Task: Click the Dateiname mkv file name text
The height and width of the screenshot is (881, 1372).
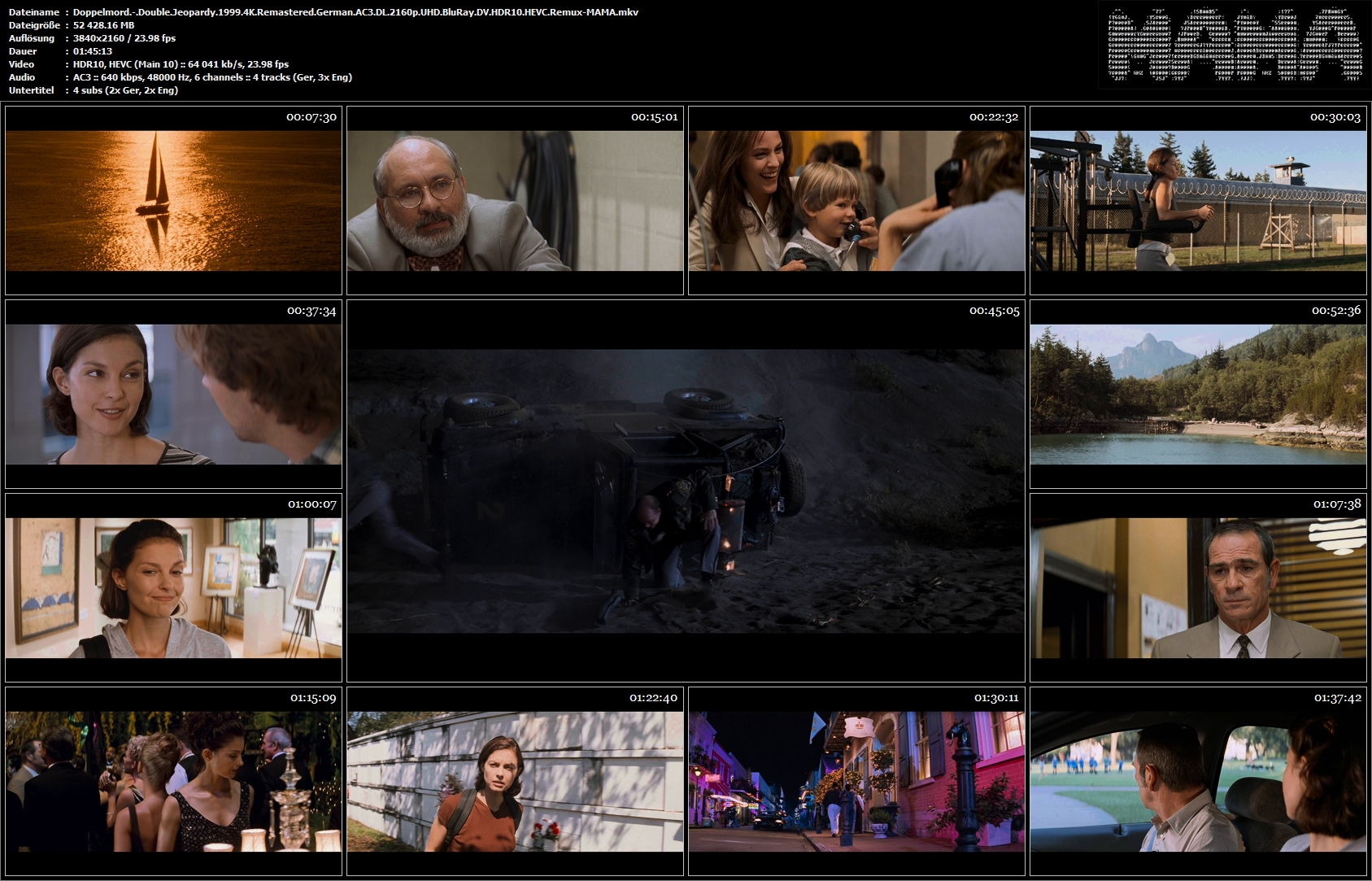Action: (x=355, y=12)
